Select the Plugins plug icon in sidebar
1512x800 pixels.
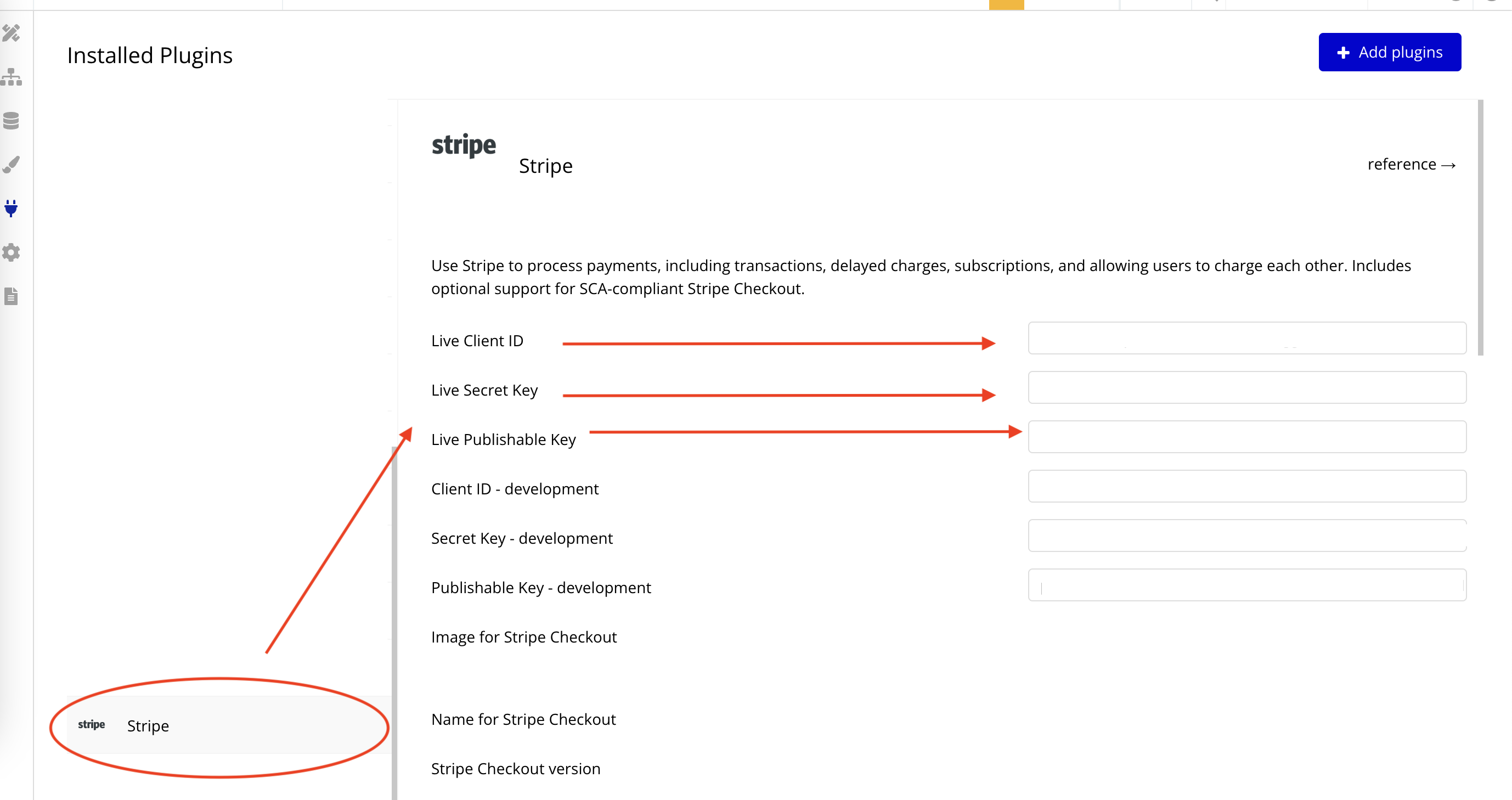[11, 209]
